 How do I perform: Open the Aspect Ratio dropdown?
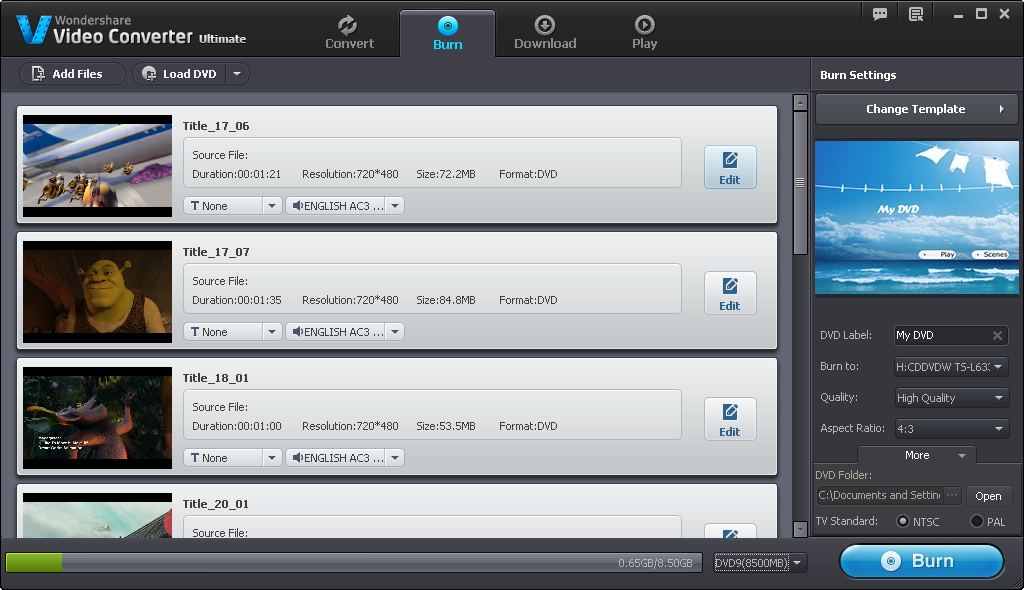tap(951, 429)
